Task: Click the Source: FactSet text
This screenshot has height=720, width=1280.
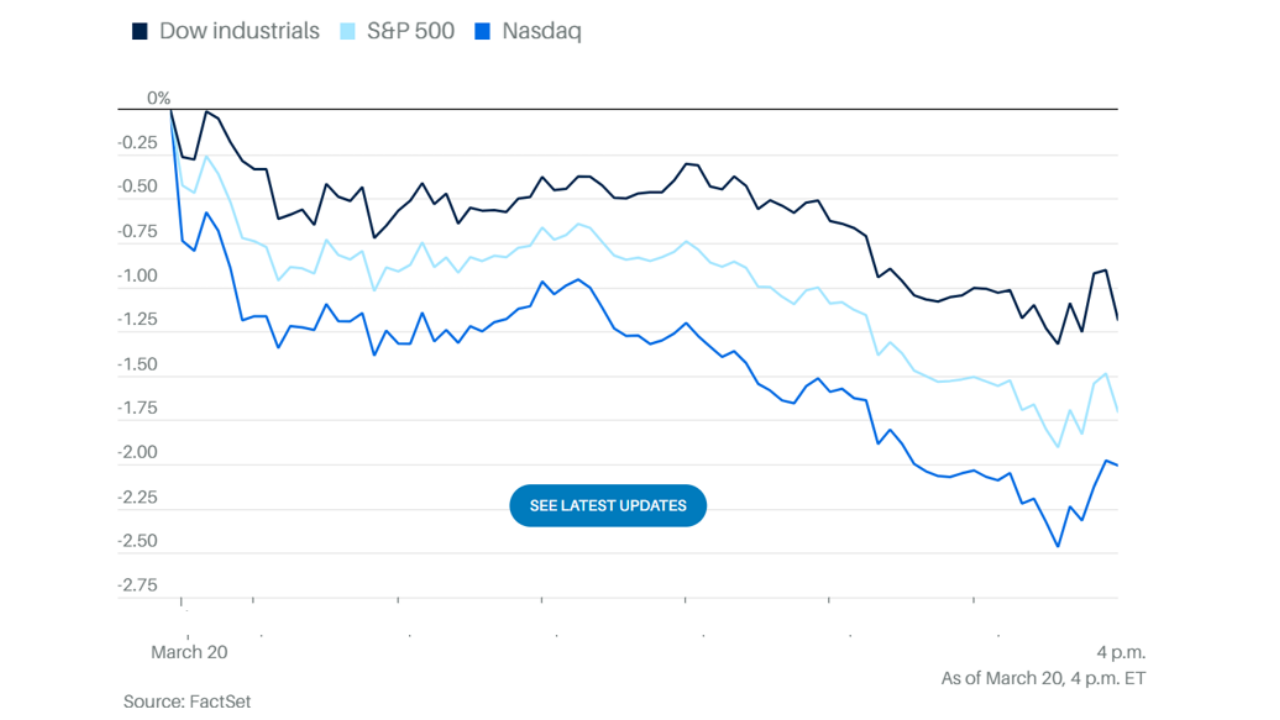Action: (187, 701)
